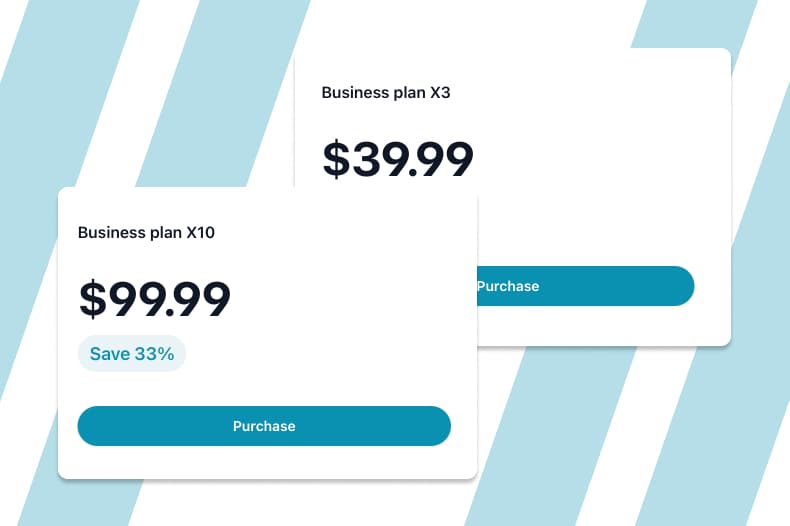Click the $99.99 price

click(155, 298)
